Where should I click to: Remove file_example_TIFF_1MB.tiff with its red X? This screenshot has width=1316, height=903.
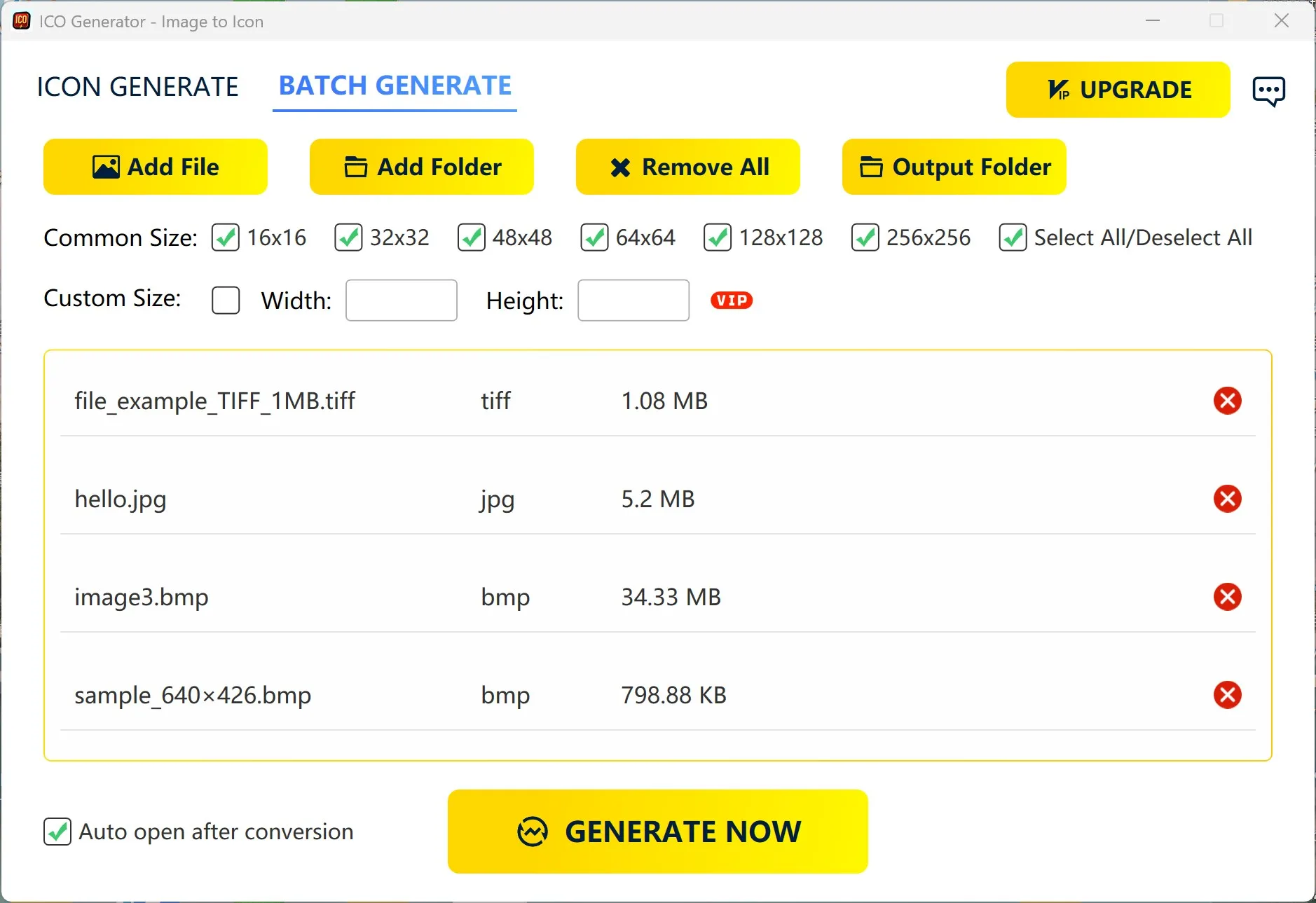pyautogui.click(x=1227, y=401)
